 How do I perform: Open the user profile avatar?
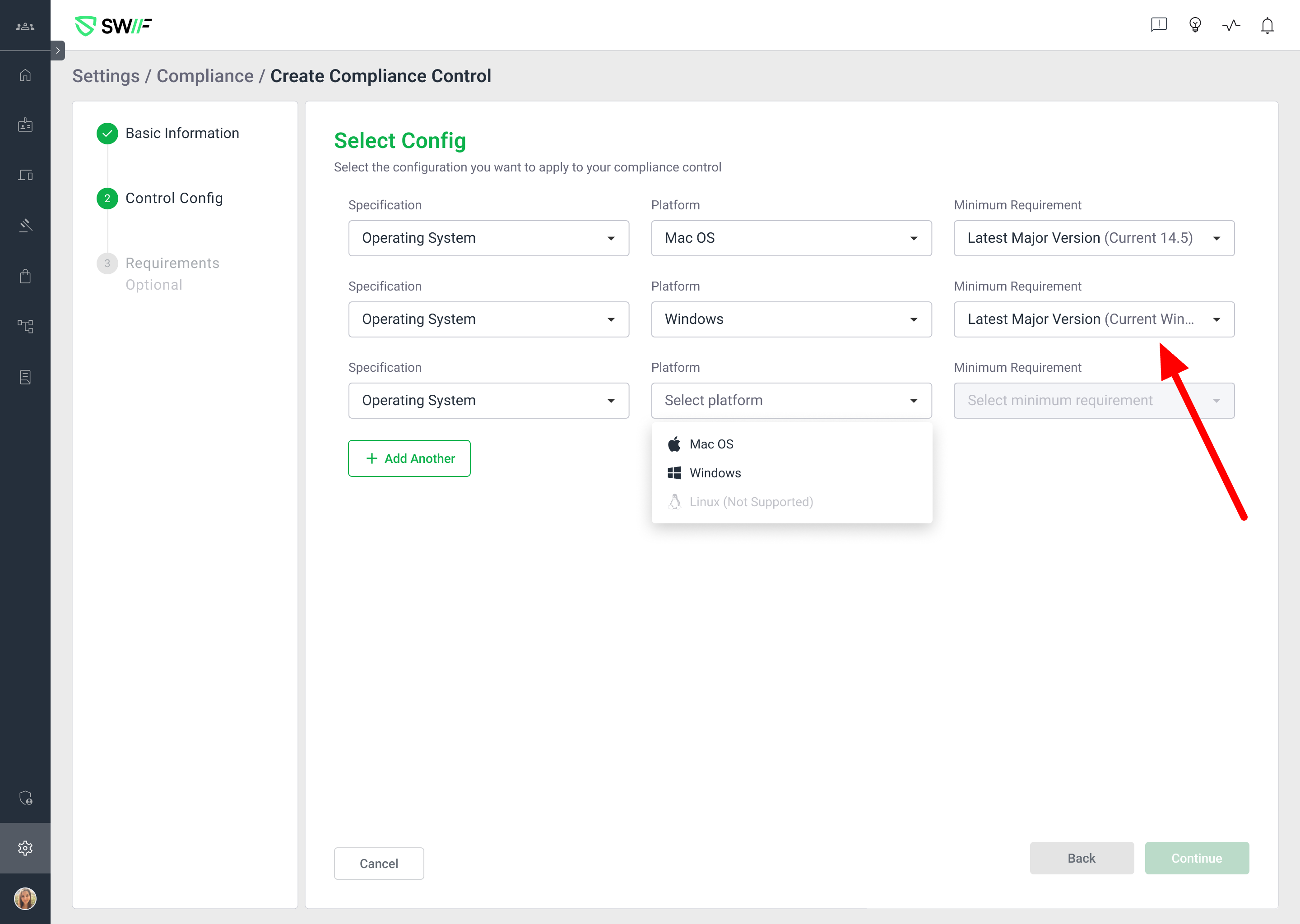[25, 898]
